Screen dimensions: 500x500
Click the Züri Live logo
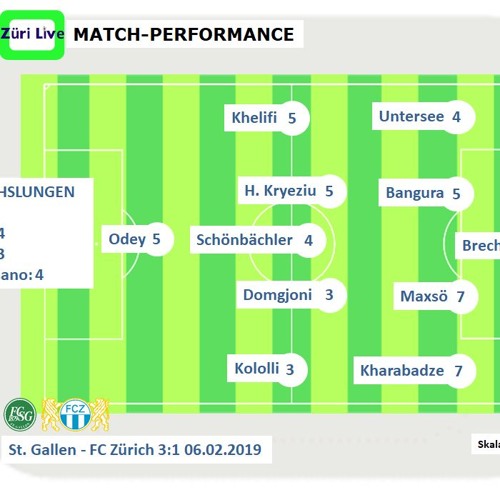[x=32, y=35]
